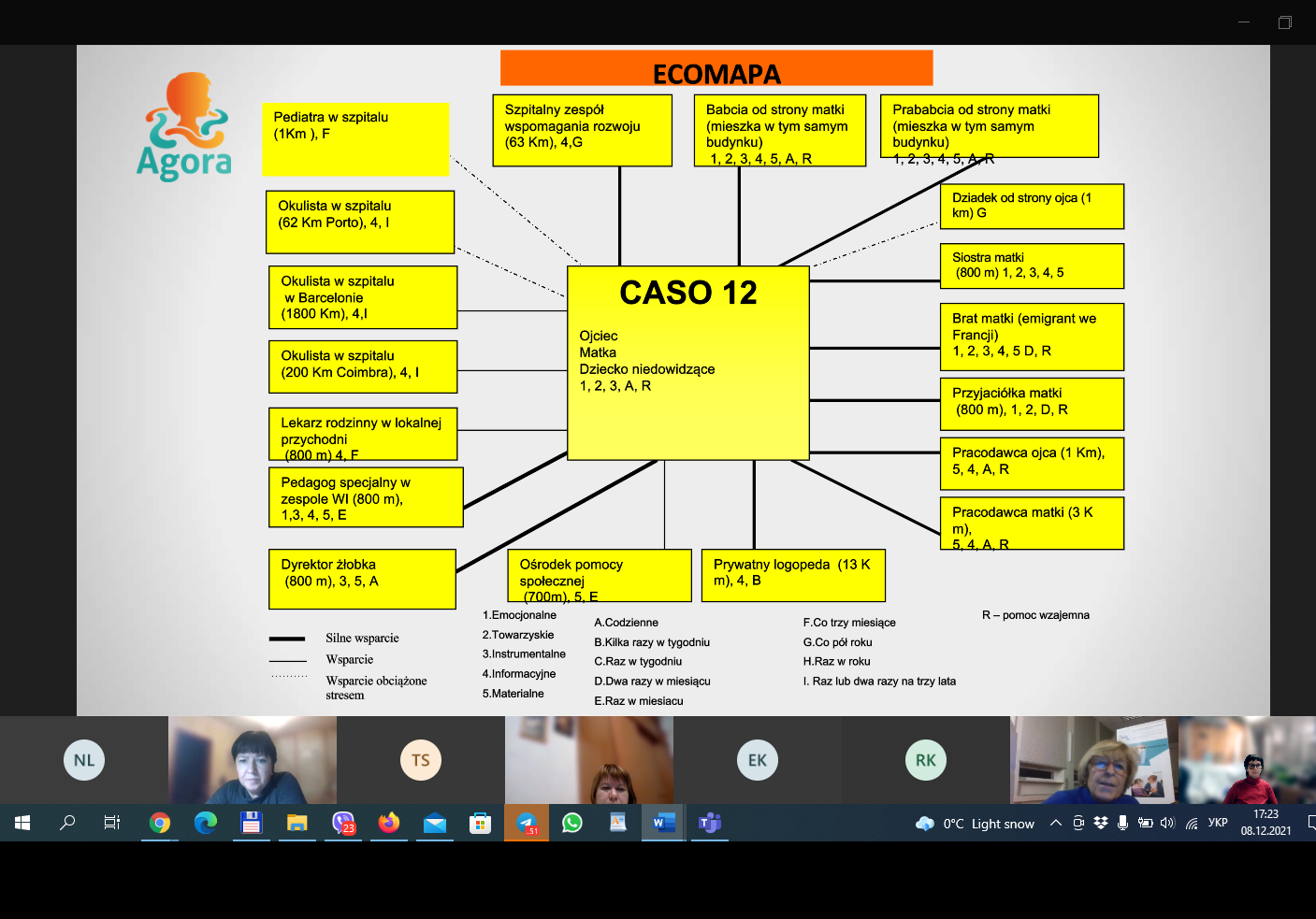
Task: Switch to the Word document in taskbar
Action: point(664,823)
